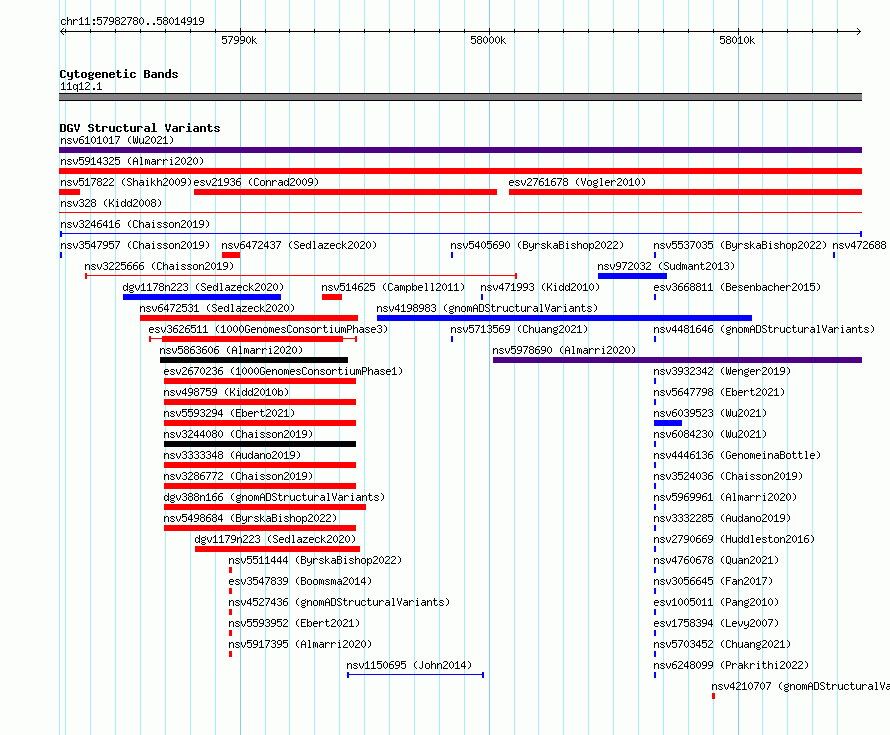This screenshot has height=735, width=890.
Task: Click the purple nsv5978690 variant bar
Action: 677,360
